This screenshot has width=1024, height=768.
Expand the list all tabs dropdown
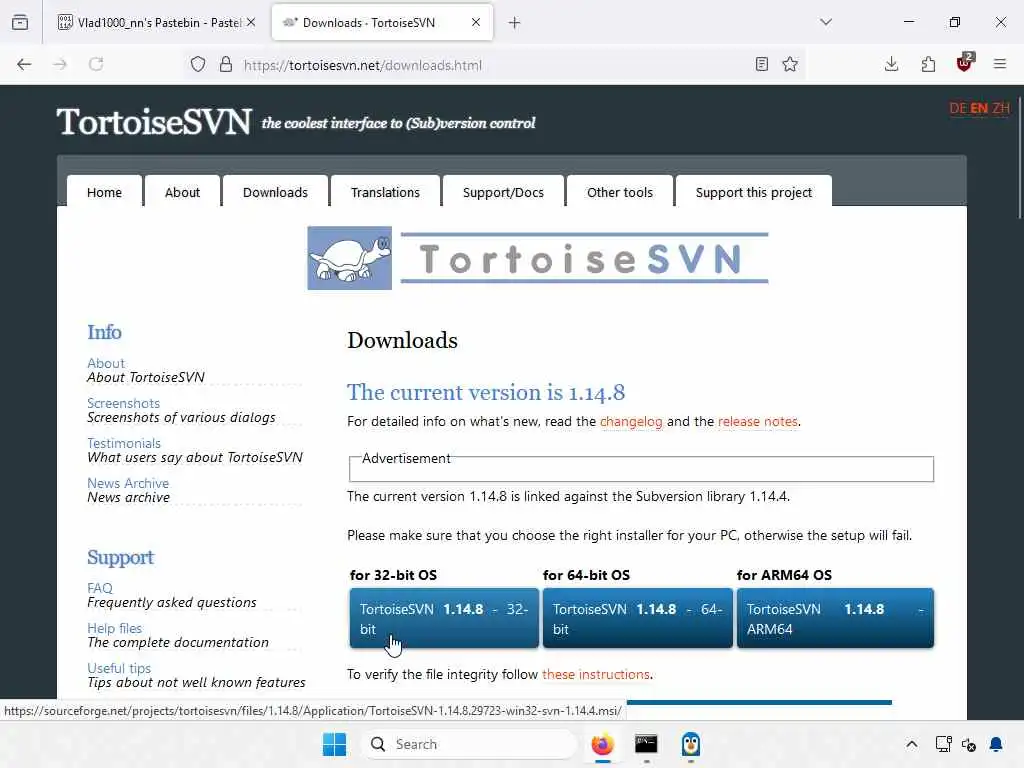(826, 22)
